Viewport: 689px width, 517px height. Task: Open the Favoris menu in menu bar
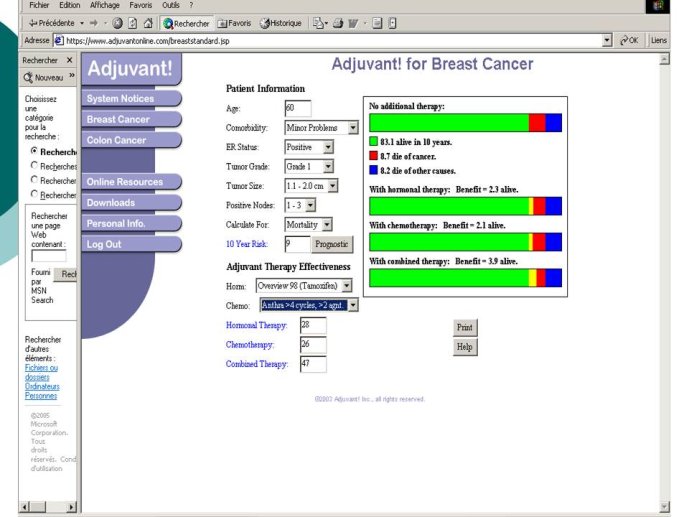click(x=141, y=5)
